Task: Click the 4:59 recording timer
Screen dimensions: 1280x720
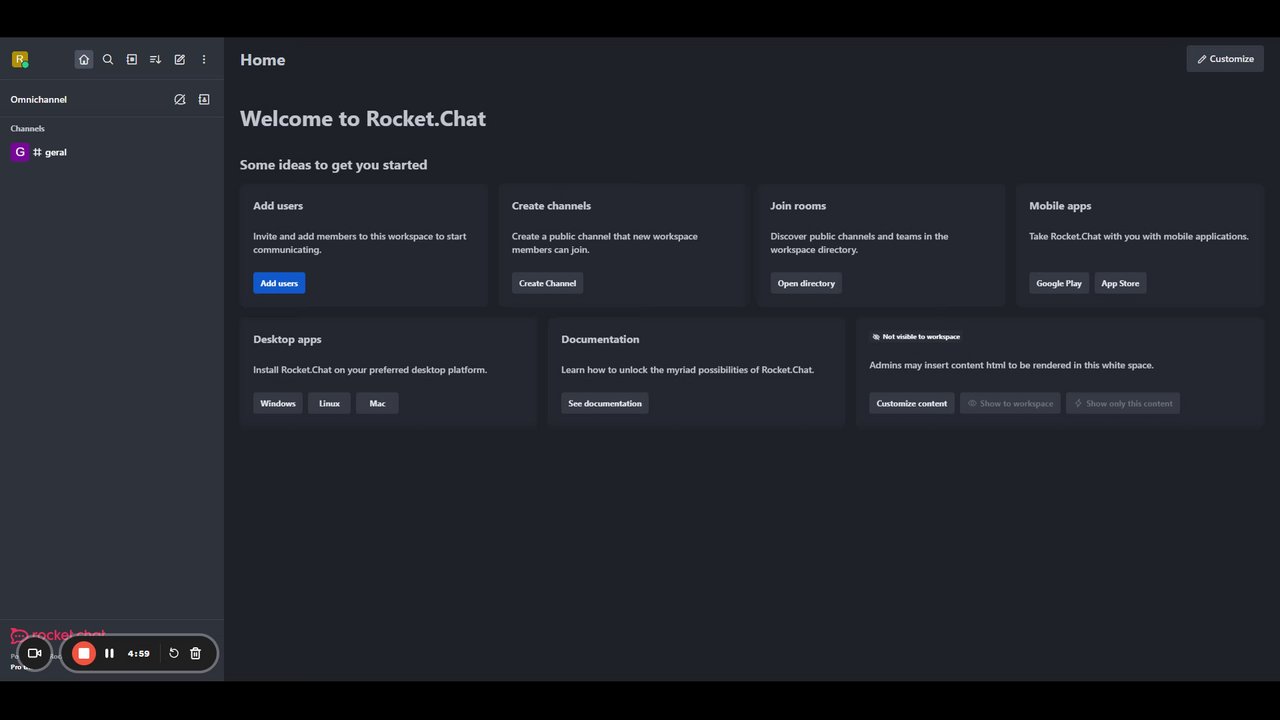Action: pyautogui.click(x=139, y=654)
